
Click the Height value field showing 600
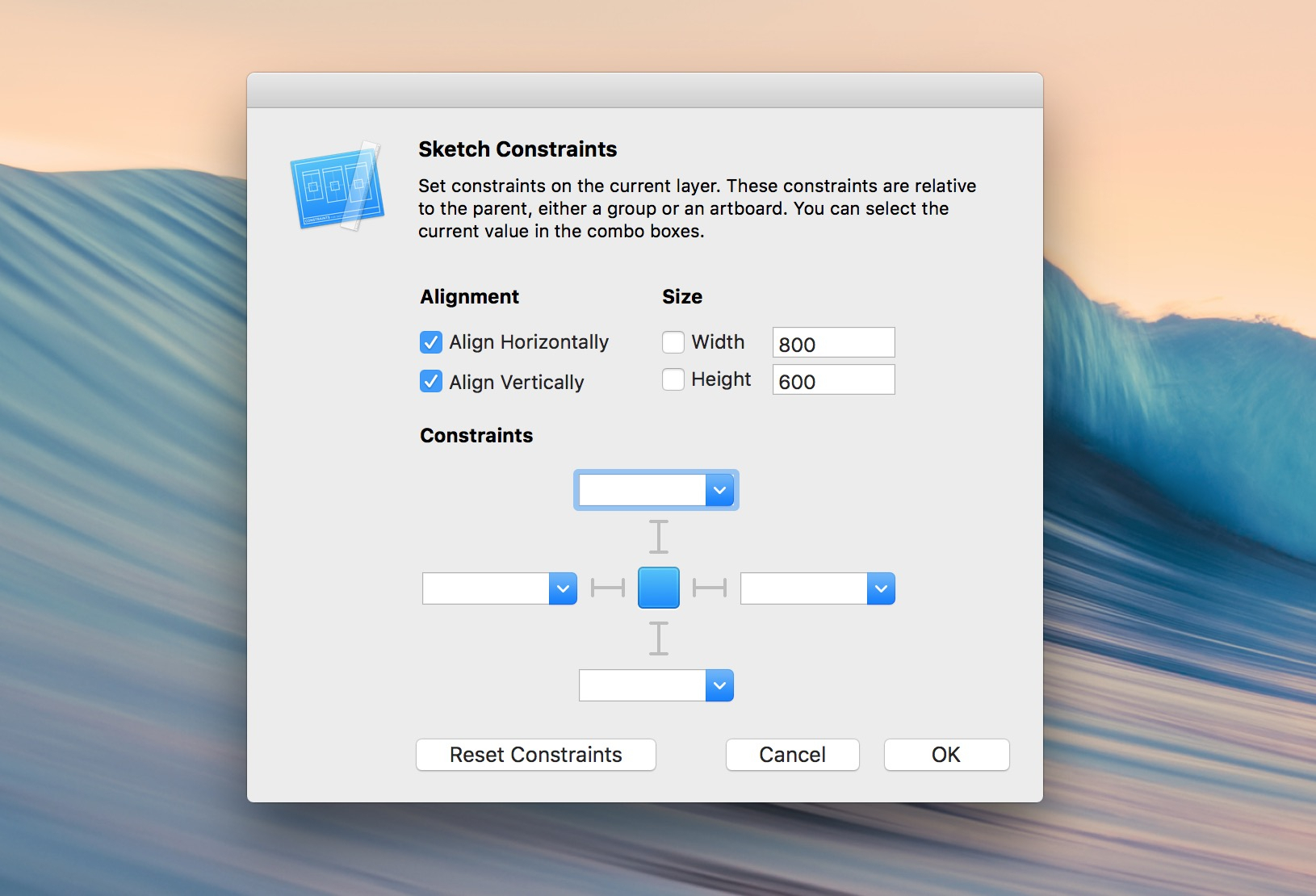833,379
